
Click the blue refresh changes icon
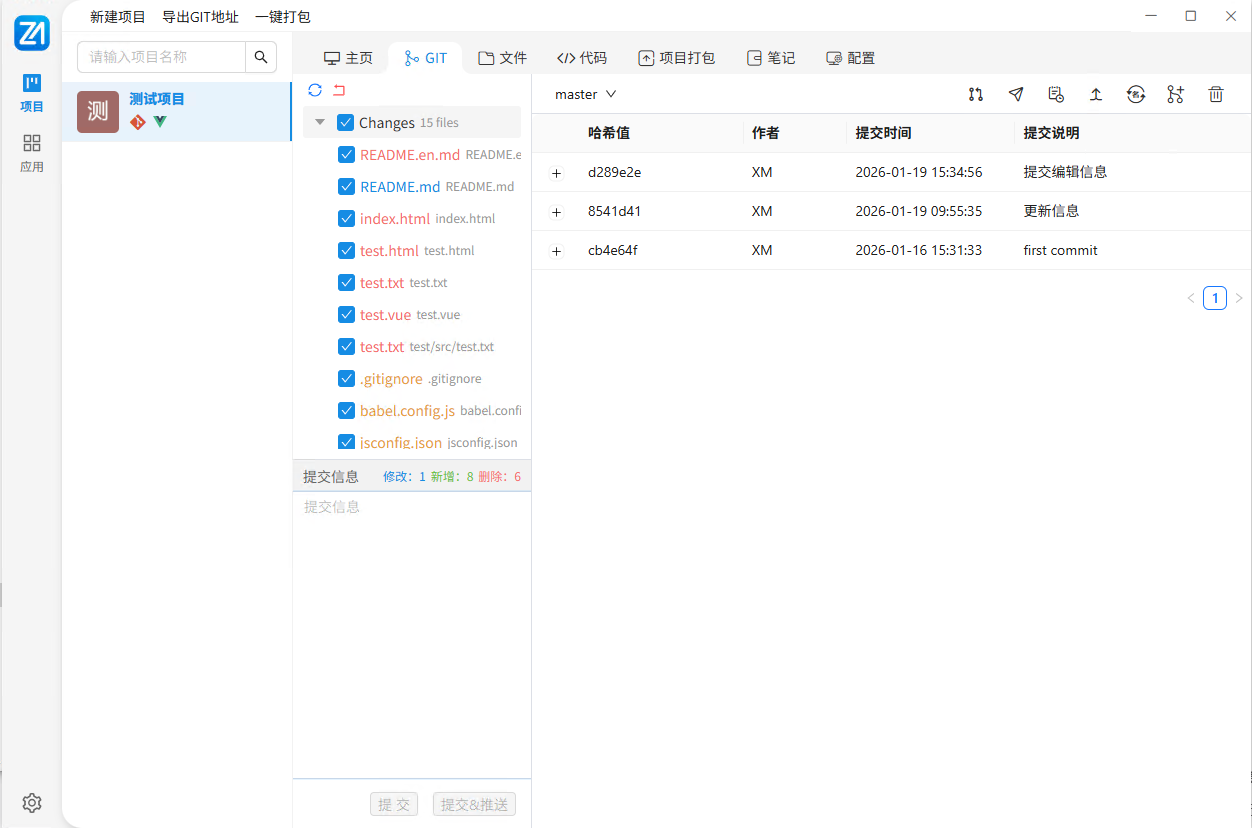(x=315, y=90)
